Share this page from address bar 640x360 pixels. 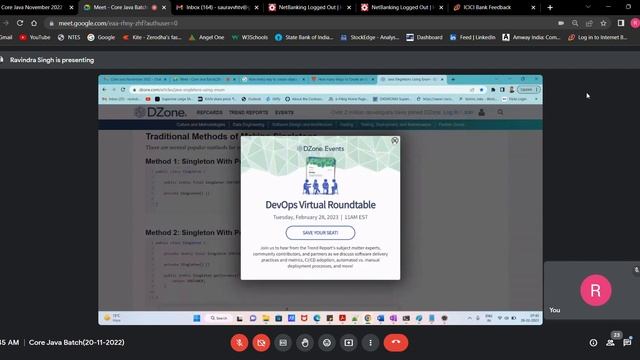coord(589,23)
